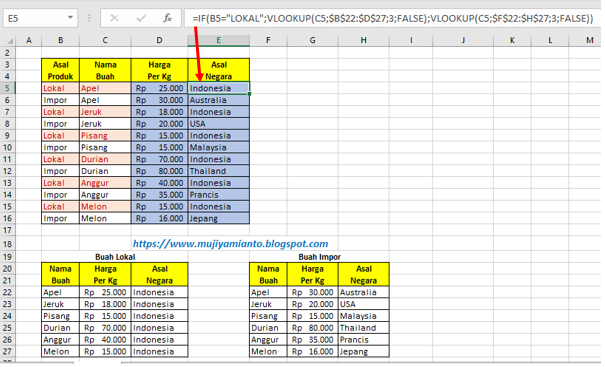The width and height of the screenshot is (605, 367).
Task: Select the USA cell in row 8
Action: pyautogui.click(x=218, y=124)
